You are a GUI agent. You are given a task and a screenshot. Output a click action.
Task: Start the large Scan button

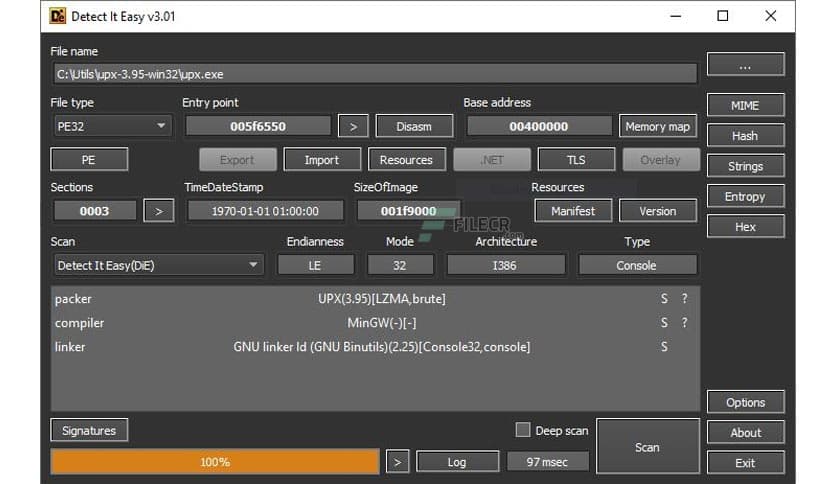[x=647, y=447]
